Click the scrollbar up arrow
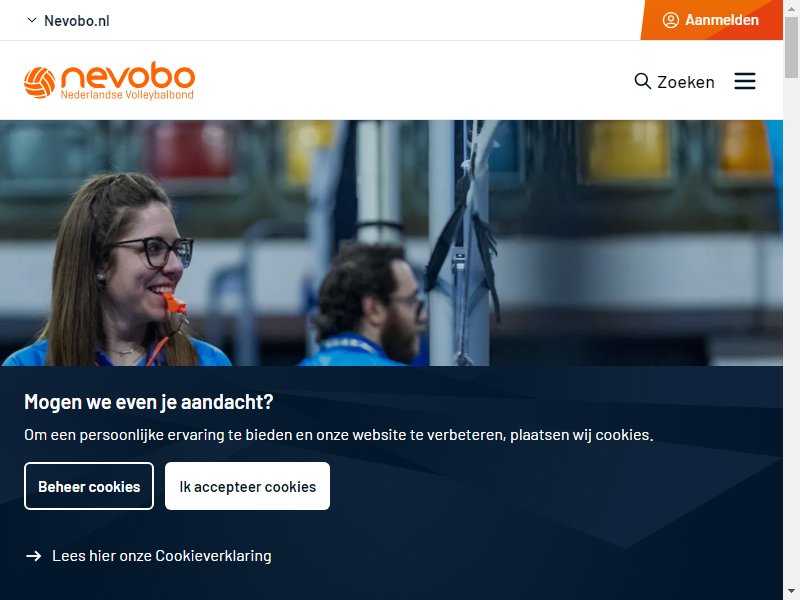The height and width of the screenshot is (600, 800). [x=791, y=8]
